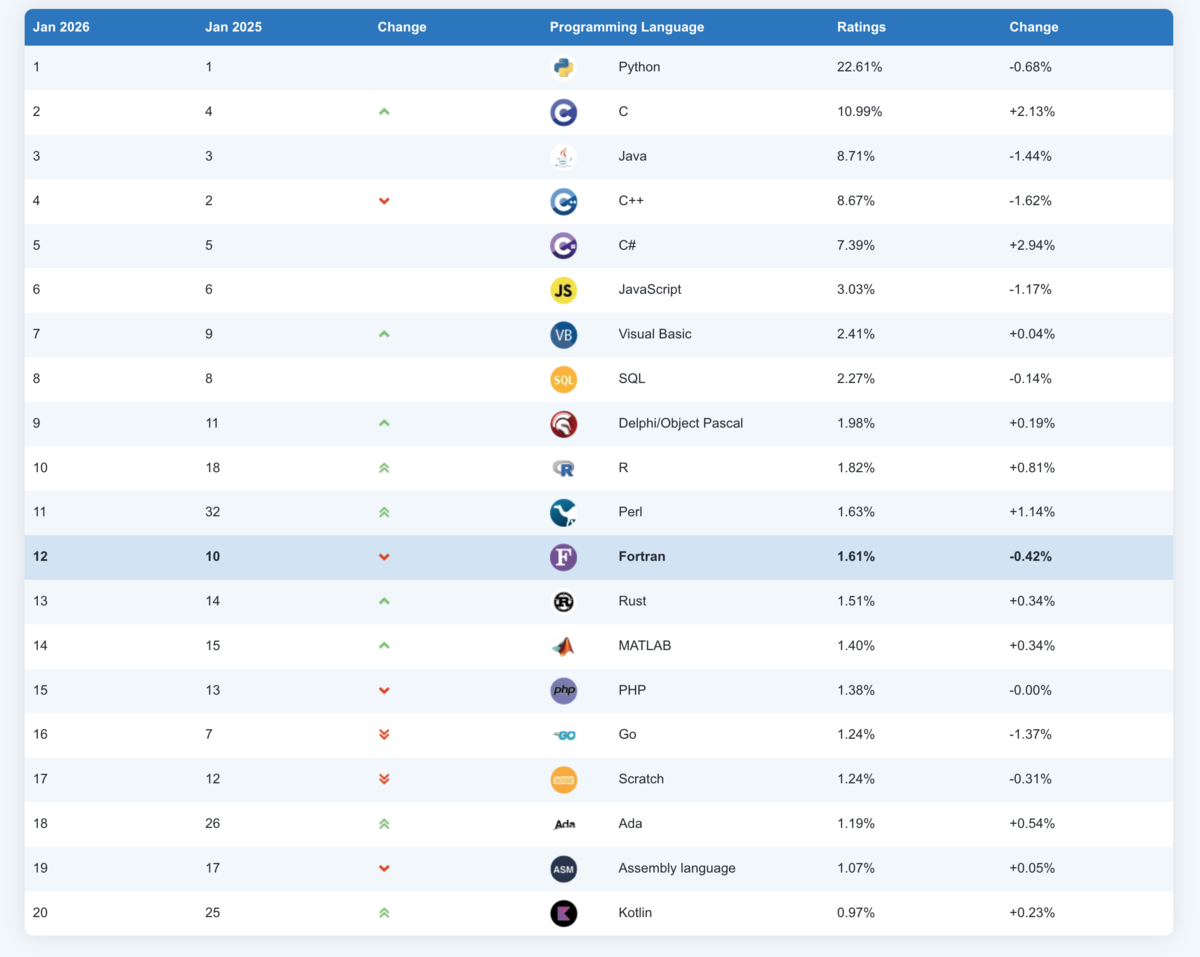Click the Perl logo icon

[563, 512]
